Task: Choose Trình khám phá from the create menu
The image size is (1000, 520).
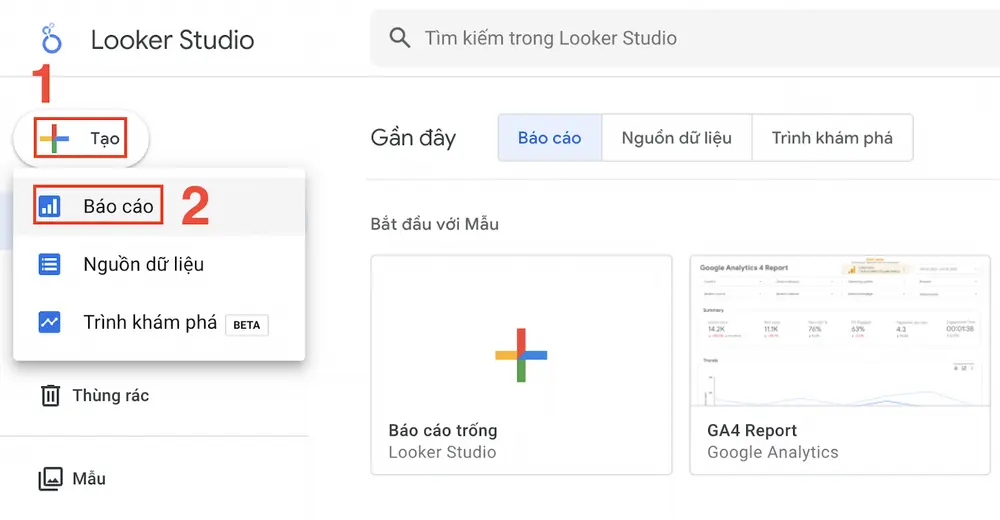Action: pos(159,322)
